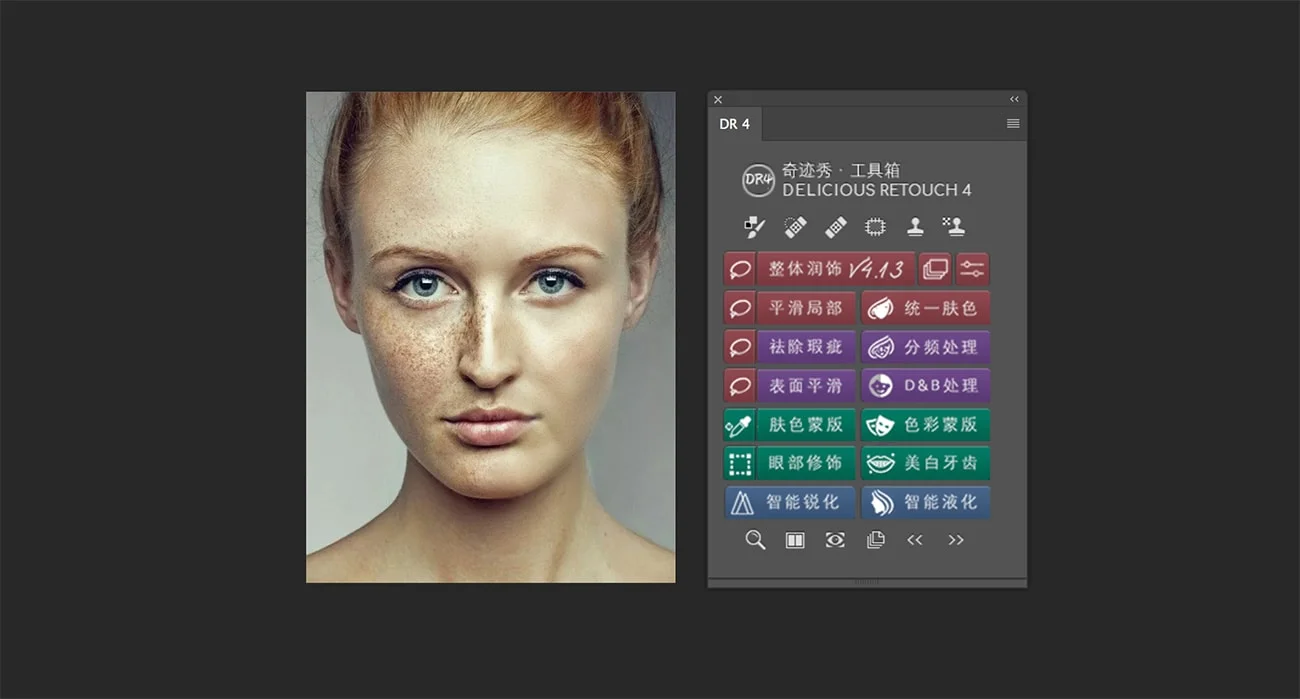Switch to the DR 4 tab
The width and height of the screenshot is (1300, 699).
tap(735, 123)
